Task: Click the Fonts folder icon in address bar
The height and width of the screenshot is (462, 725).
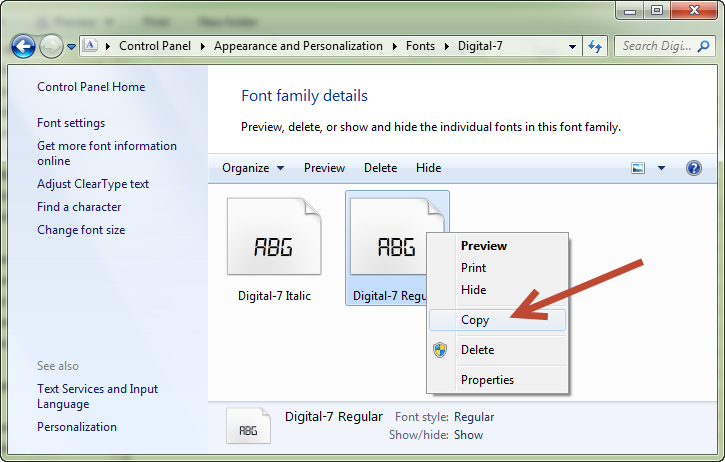Action: coord(90,45)
